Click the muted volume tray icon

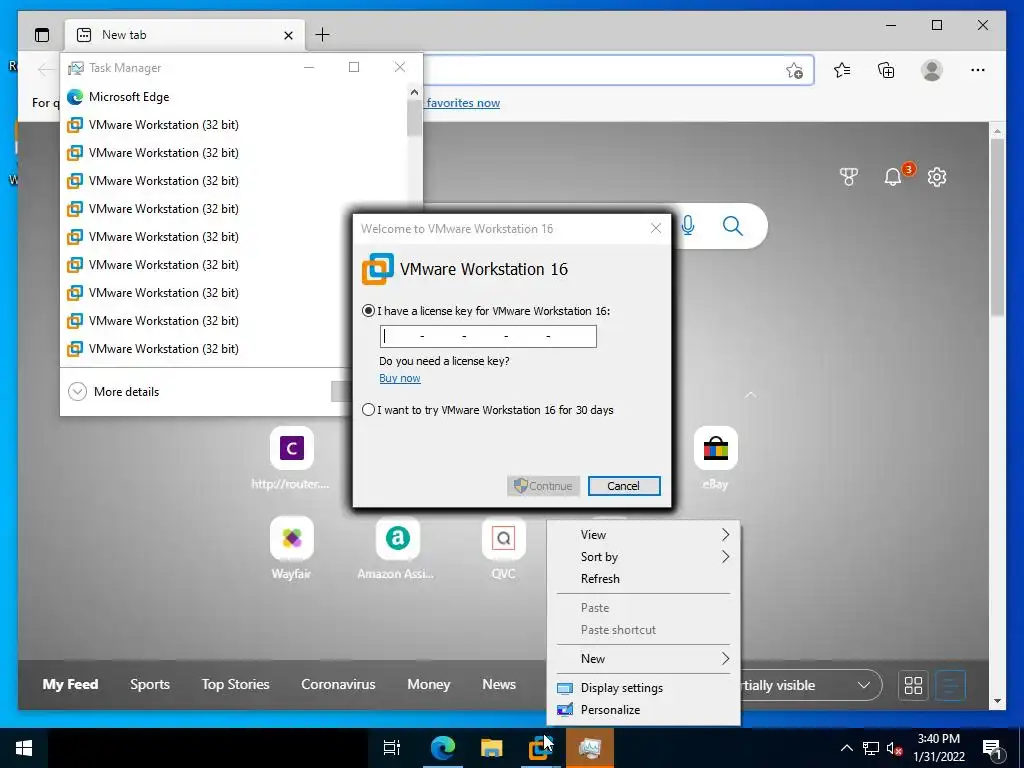(x=894, y=748)
